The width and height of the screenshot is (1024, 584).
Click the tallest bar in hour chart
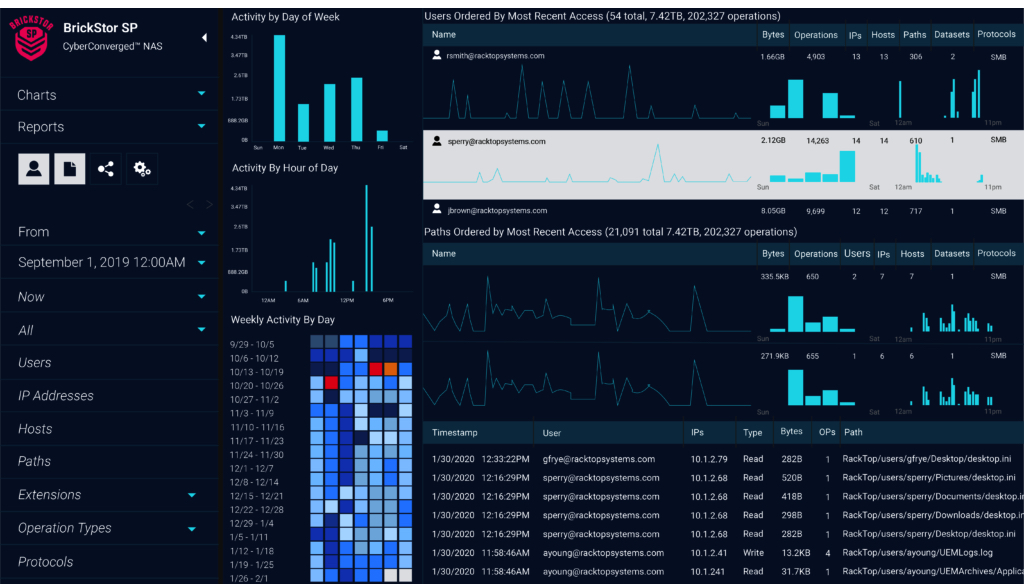coord(366,238)
